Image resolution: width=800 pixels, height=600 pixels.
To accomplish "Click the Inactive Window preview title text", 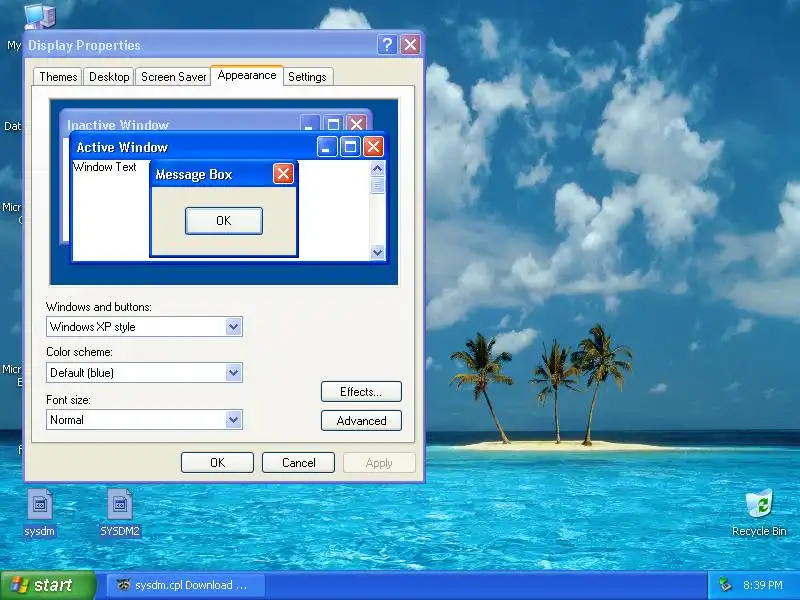I will pos(118,125).
